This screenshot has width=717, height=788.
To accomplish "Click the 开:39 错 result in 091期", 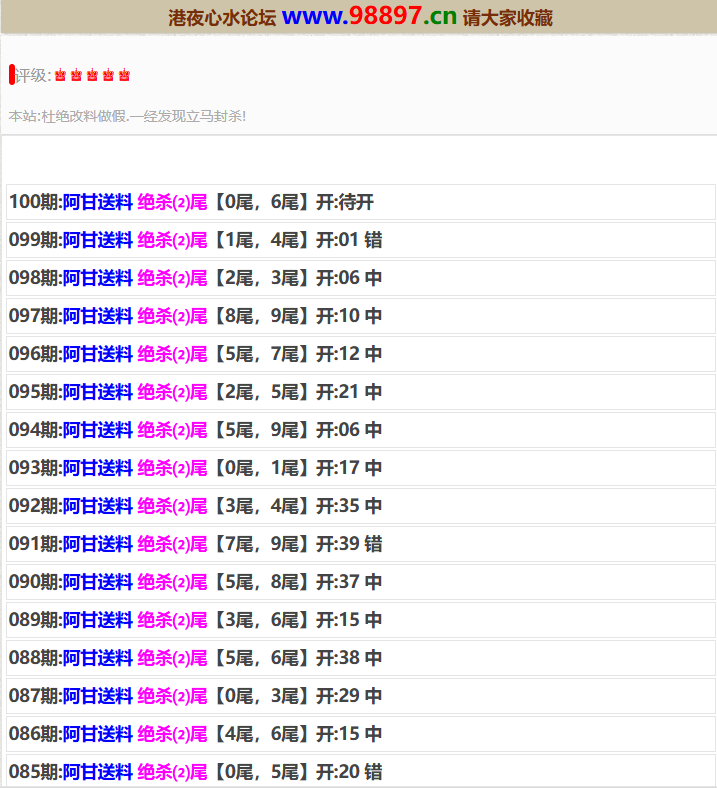I will tap(349, 544).
